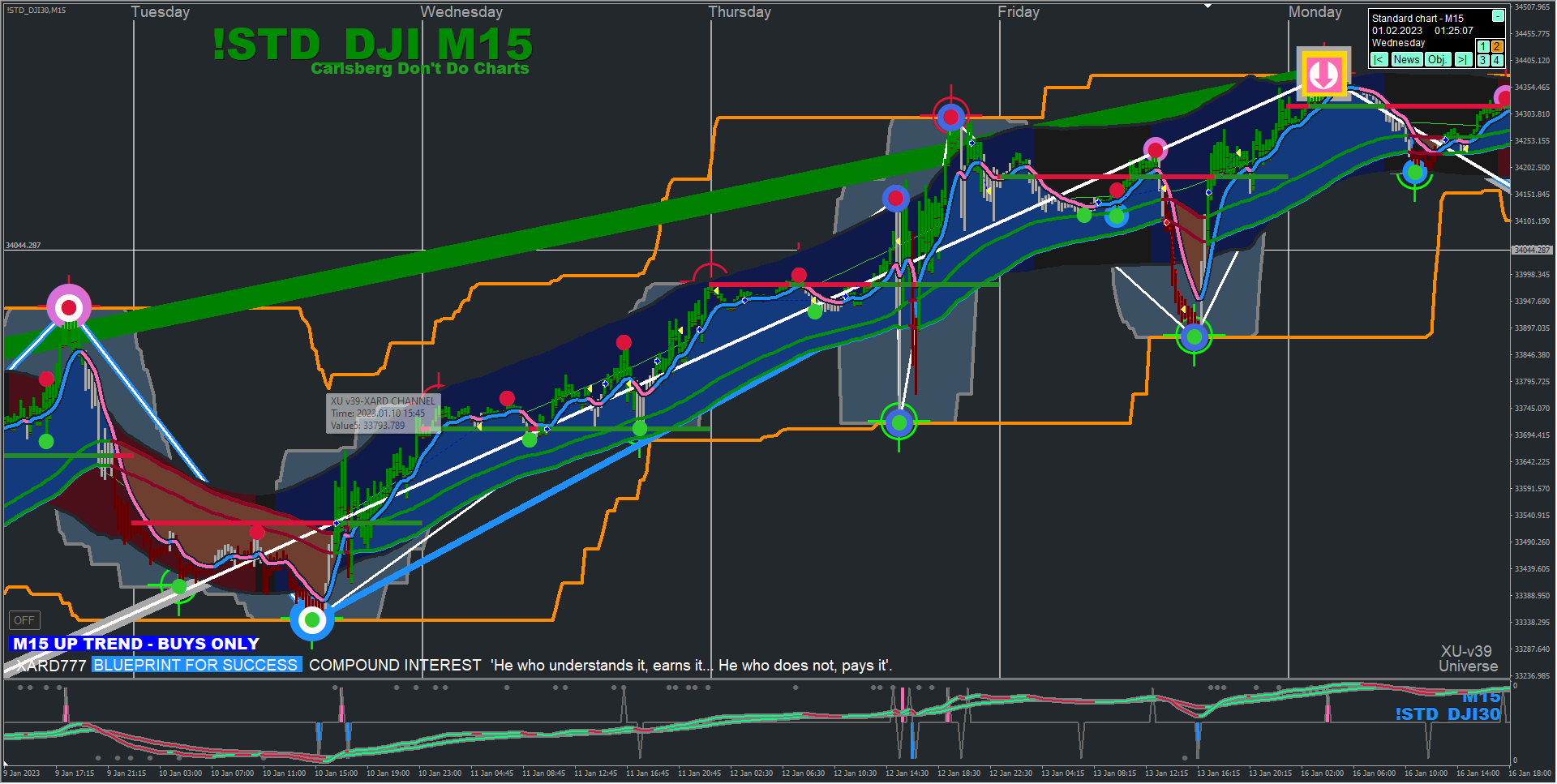Select chart layout number 4

[x=1497, y=60]
